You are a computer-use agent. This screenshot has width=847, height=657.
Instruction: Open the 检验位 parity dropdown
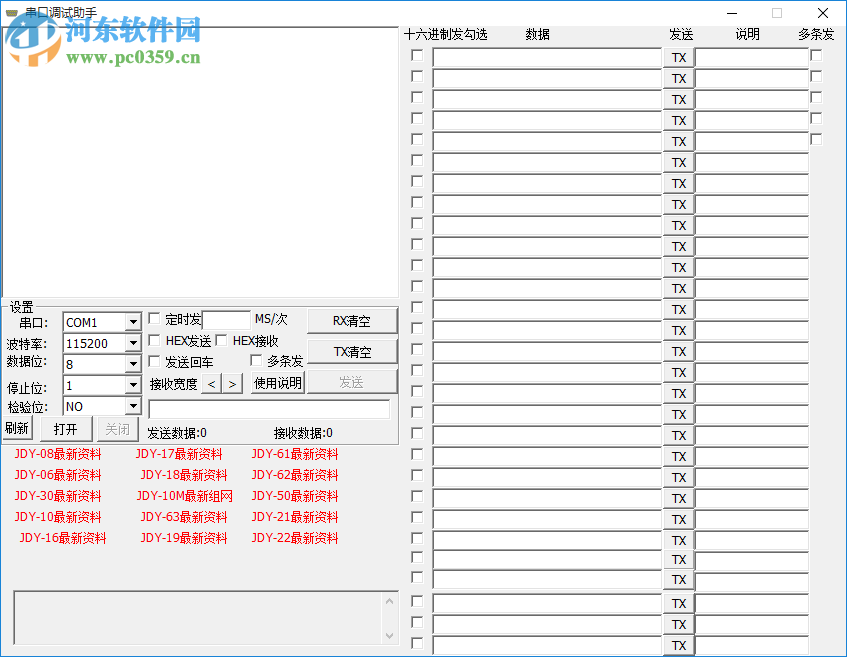(x=131, y=406)
